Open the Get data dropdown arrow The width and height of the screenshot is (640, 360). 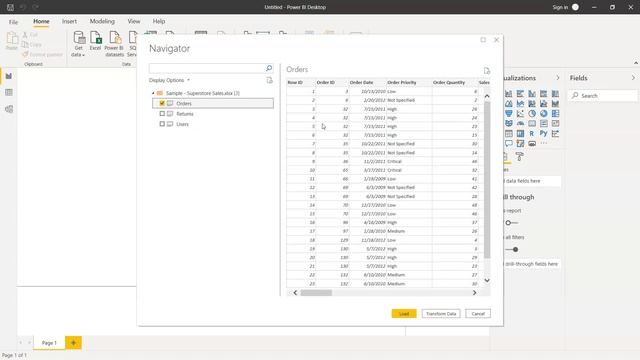pyautogui.click(x=83, y=55)
